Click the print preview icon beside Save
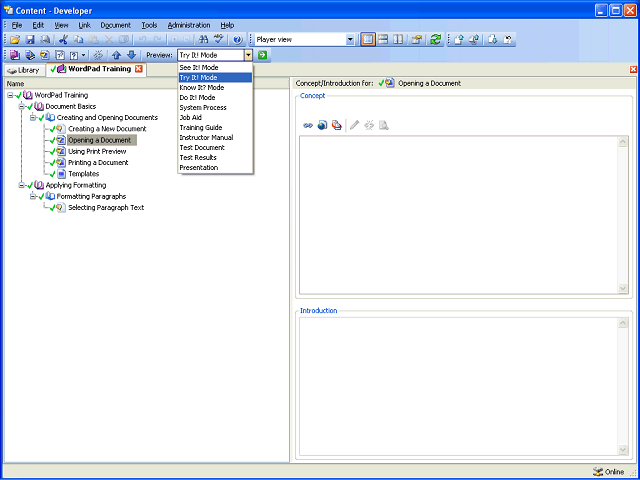The image size is (640, 480). [x=45, y=40]
